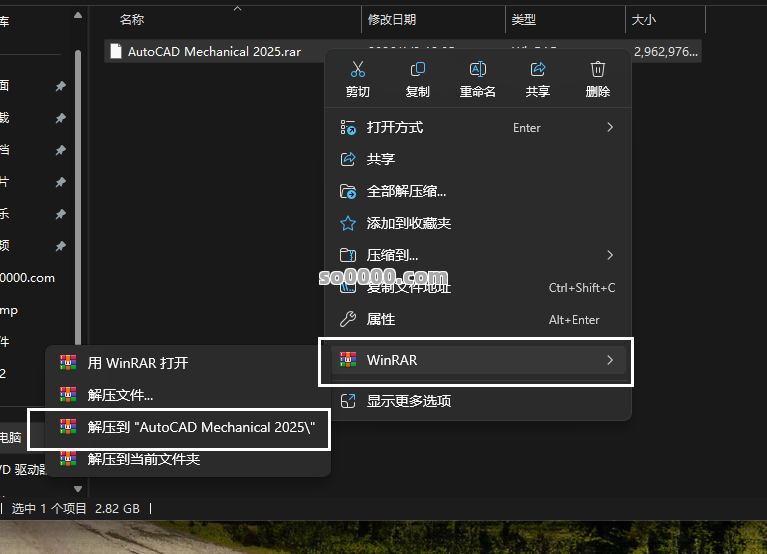This screenshot has width=767, height=554.
Task: Click the Share icon in top row
Action: (537, 69)
